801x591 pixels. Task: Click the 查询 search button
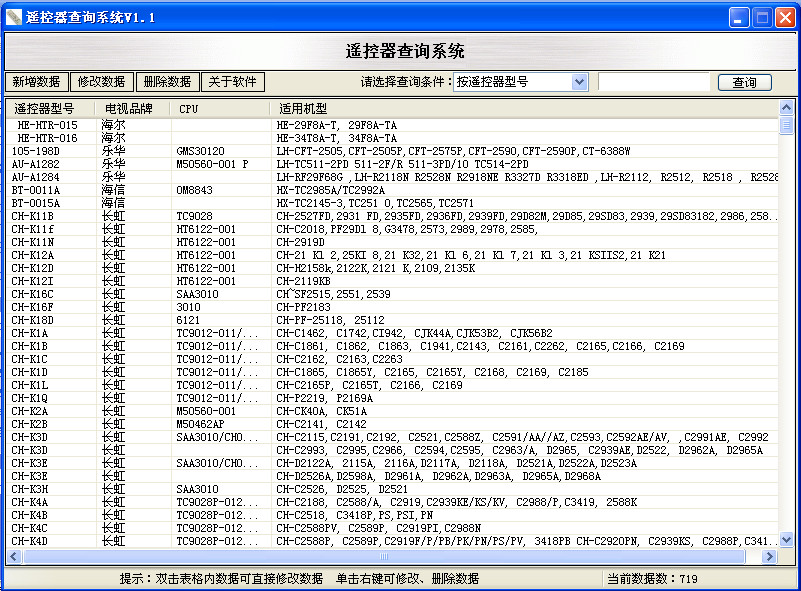point(744,82)
